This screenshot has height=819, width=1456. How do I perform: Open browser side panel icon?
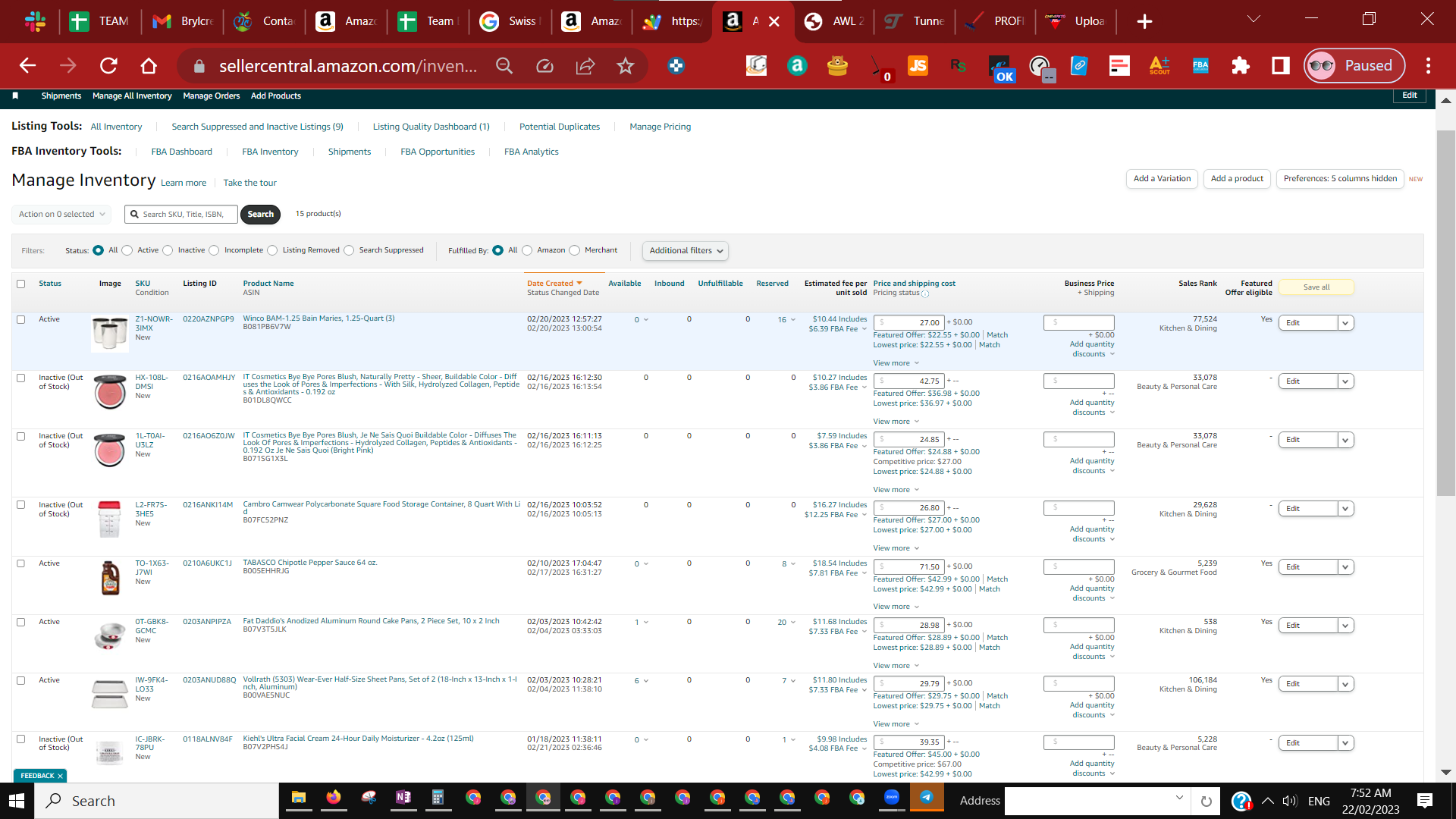[x=1281, y=66]
